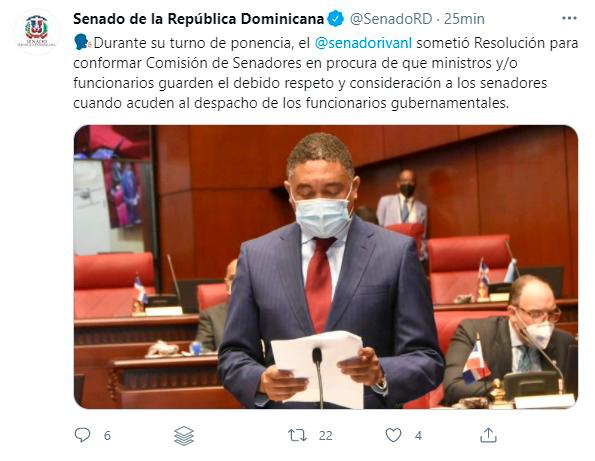Click the blue verified badge
The height and width of the screenshot is (461, 595).
click(x=335, y=19)
